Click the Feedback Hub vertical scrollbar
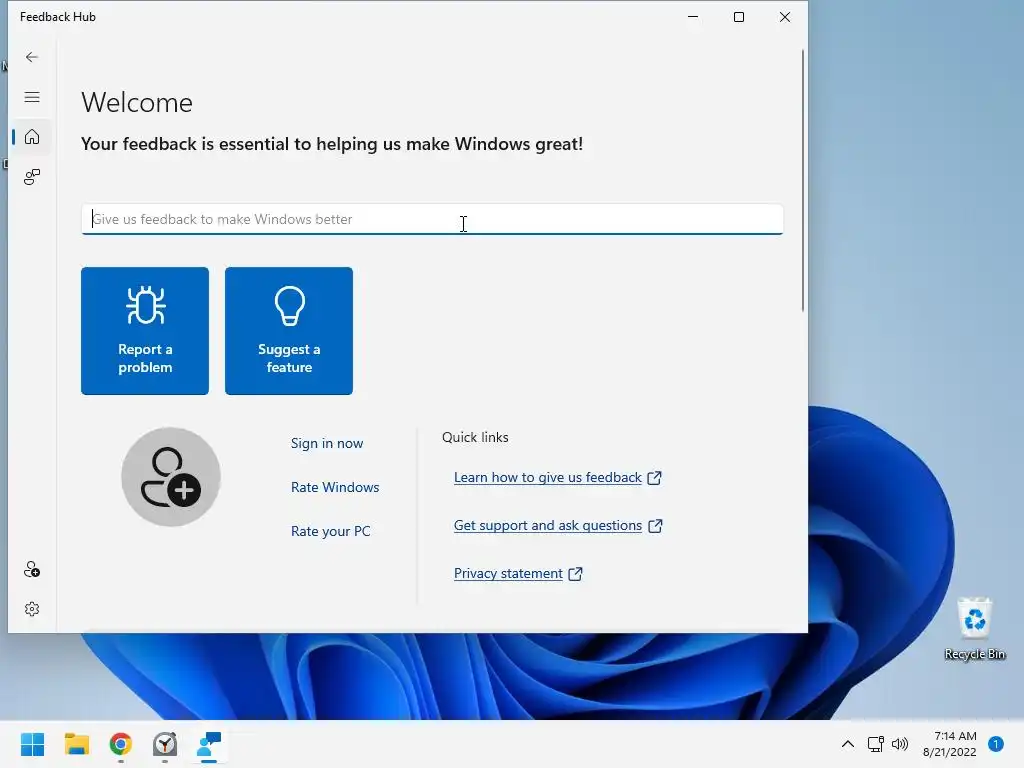 click(803, 180)
